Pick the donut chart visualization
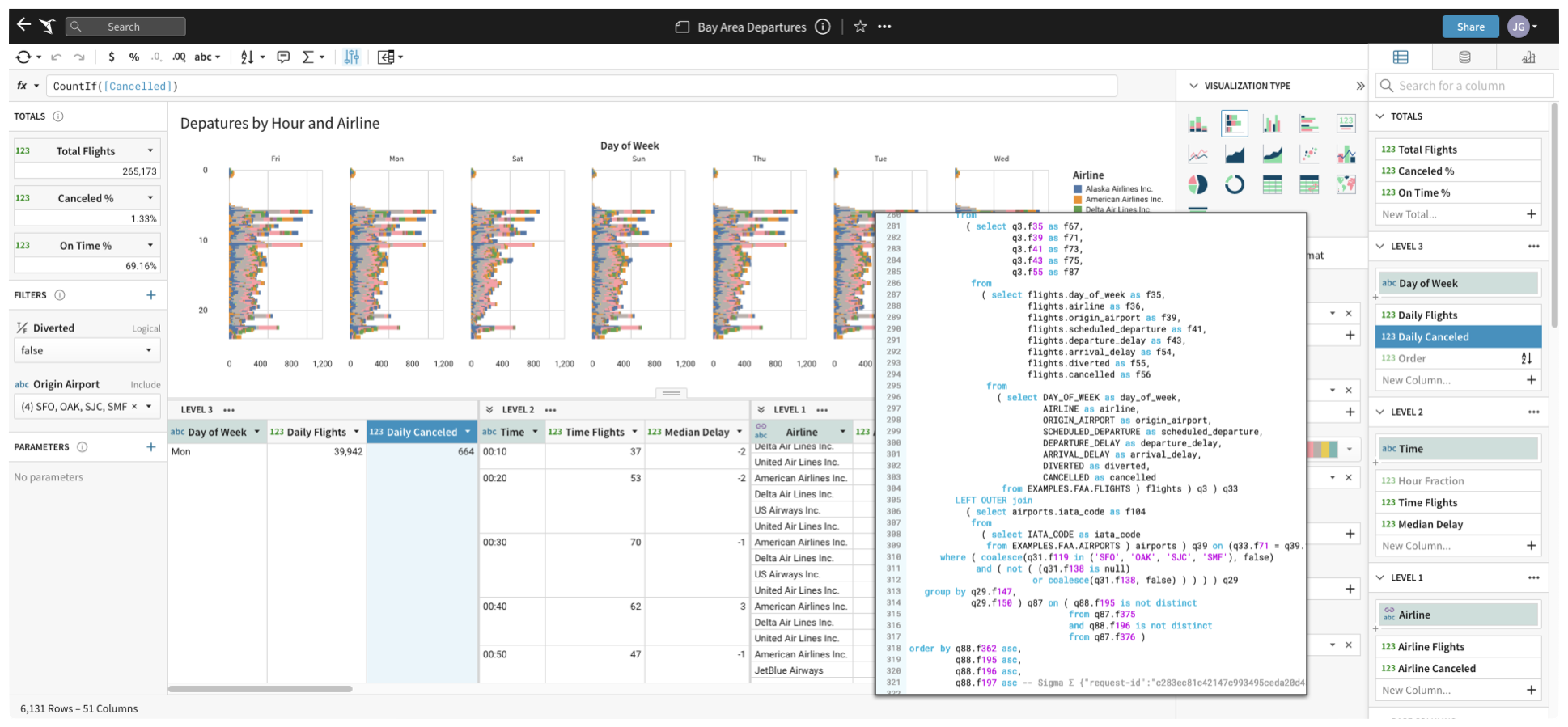The image size is (1568, 727). click(x=1235, y=185)
